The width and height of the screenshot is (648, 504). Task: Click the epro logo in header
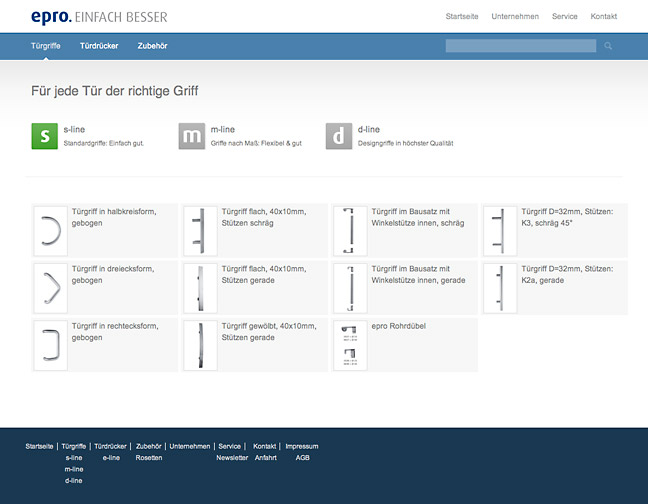[x=99, y=17]
